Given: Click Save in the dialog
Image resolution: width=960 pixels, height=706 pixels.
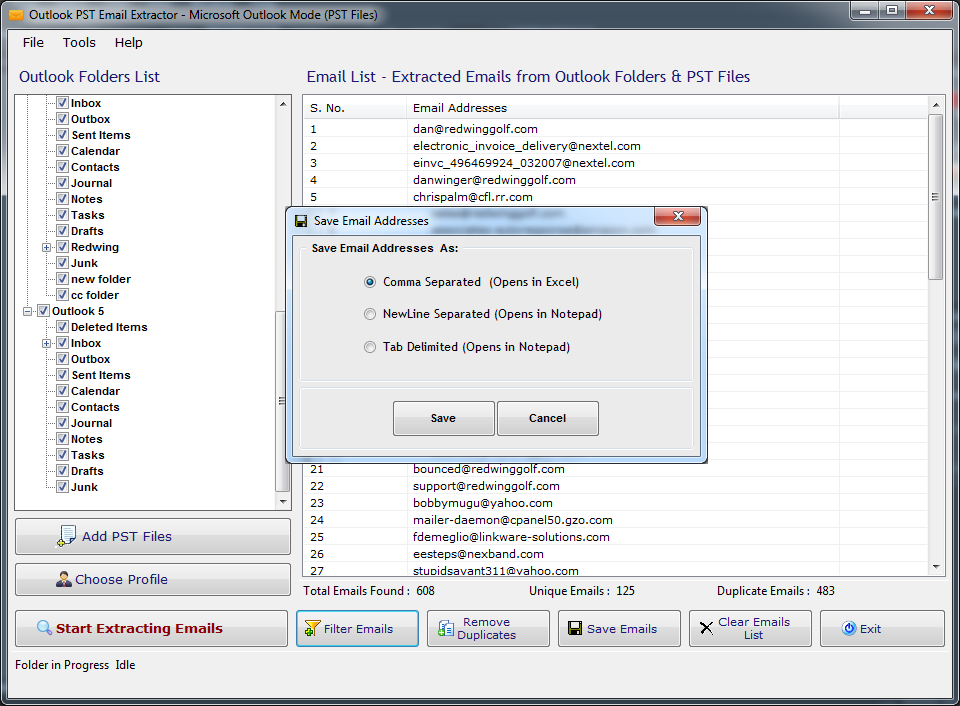Looking at the screenshot, I should click(x=443, y=418).
